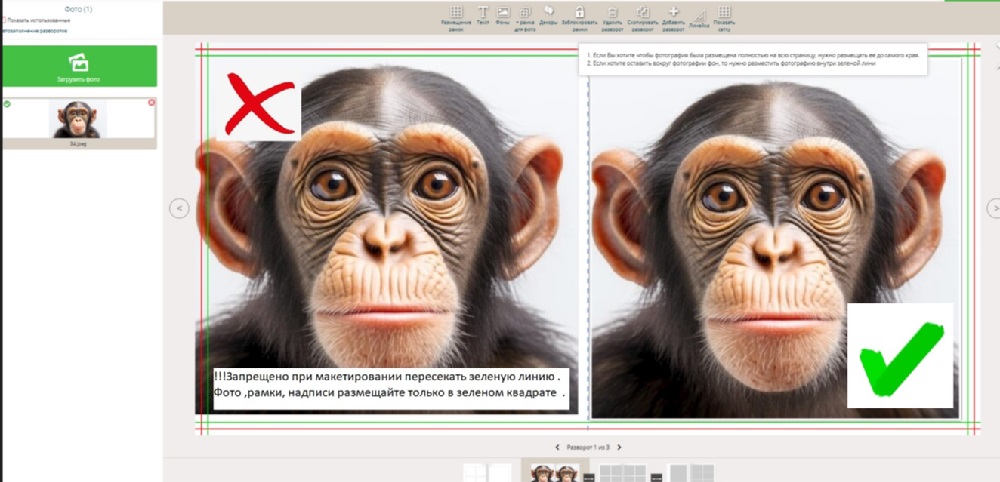The height and width of the screenshot is (482, 1000).
Task: Add a photo frame (+ рамка для фото)
Action: (x=525, y=14)
